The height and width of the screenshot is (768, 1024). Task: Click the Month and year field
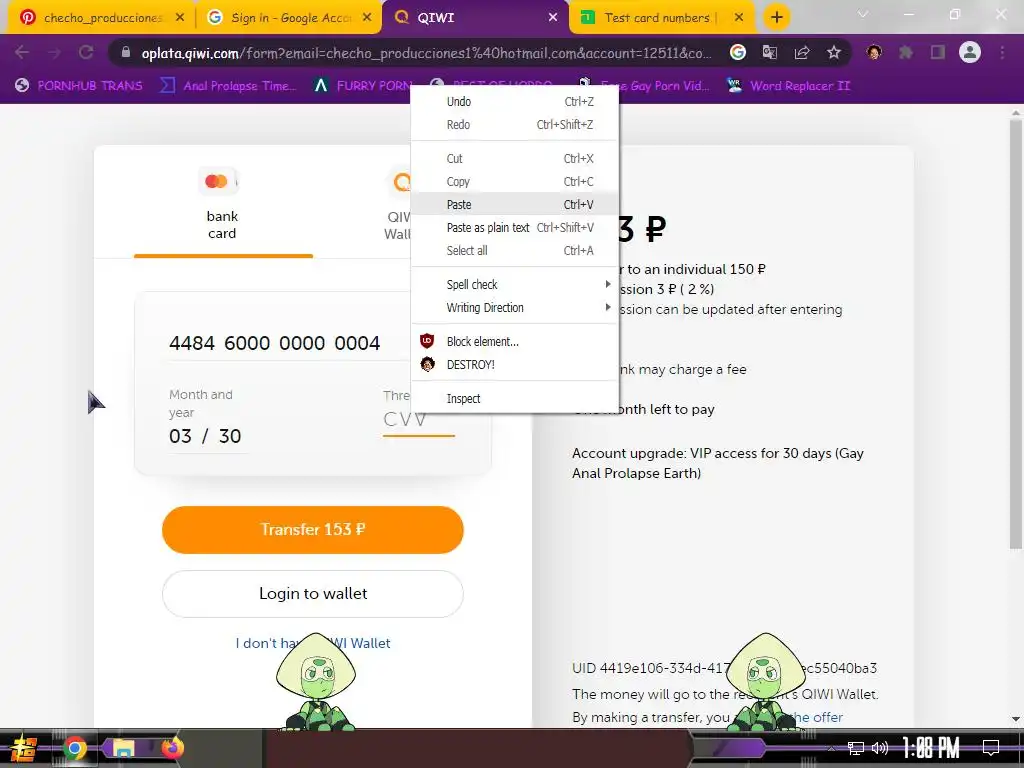tap(206, 436)
